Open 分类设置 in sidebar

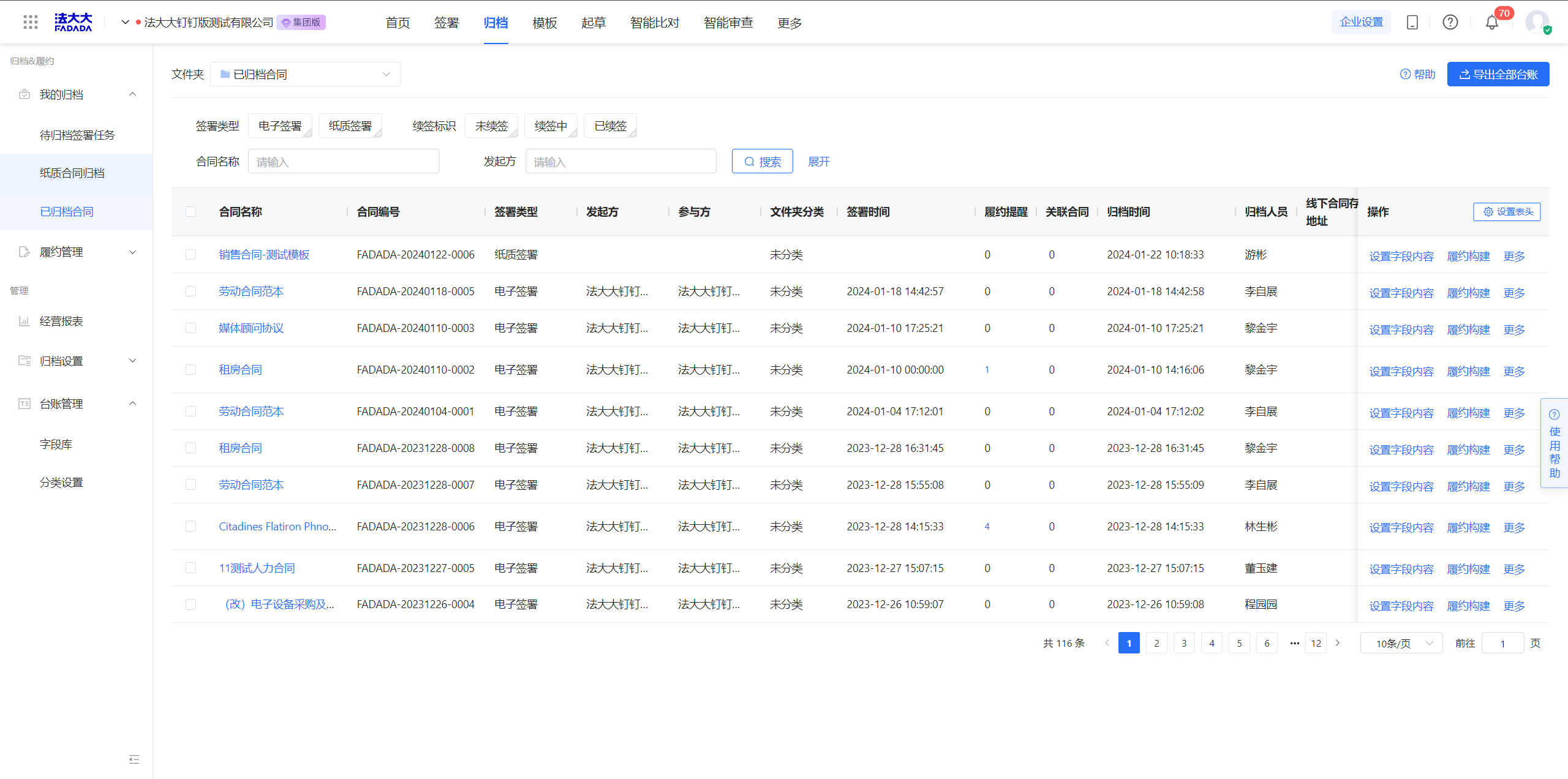pyautogui.click(x=61, y=483)
